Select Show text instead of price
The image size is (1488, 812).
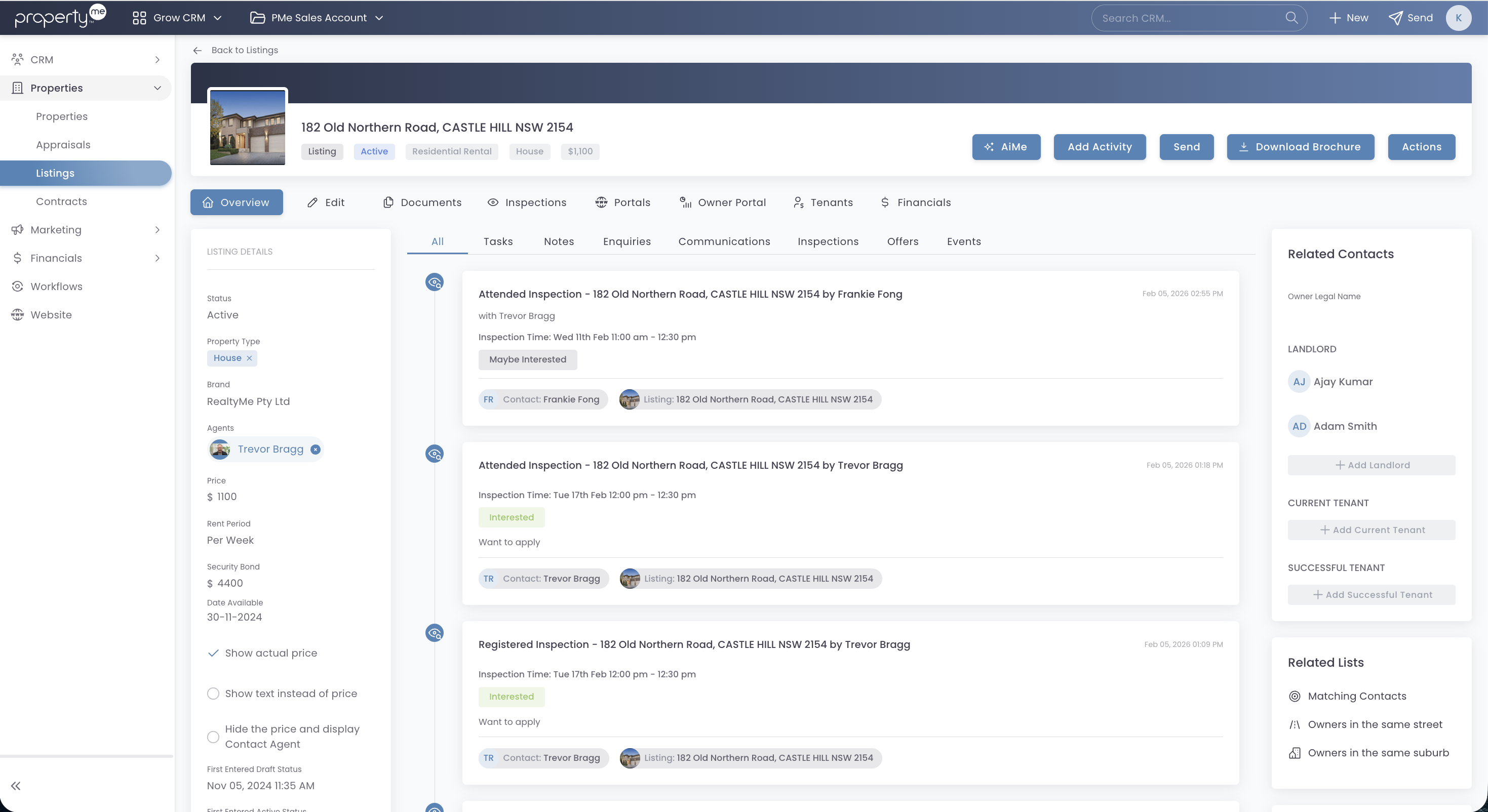213,694
